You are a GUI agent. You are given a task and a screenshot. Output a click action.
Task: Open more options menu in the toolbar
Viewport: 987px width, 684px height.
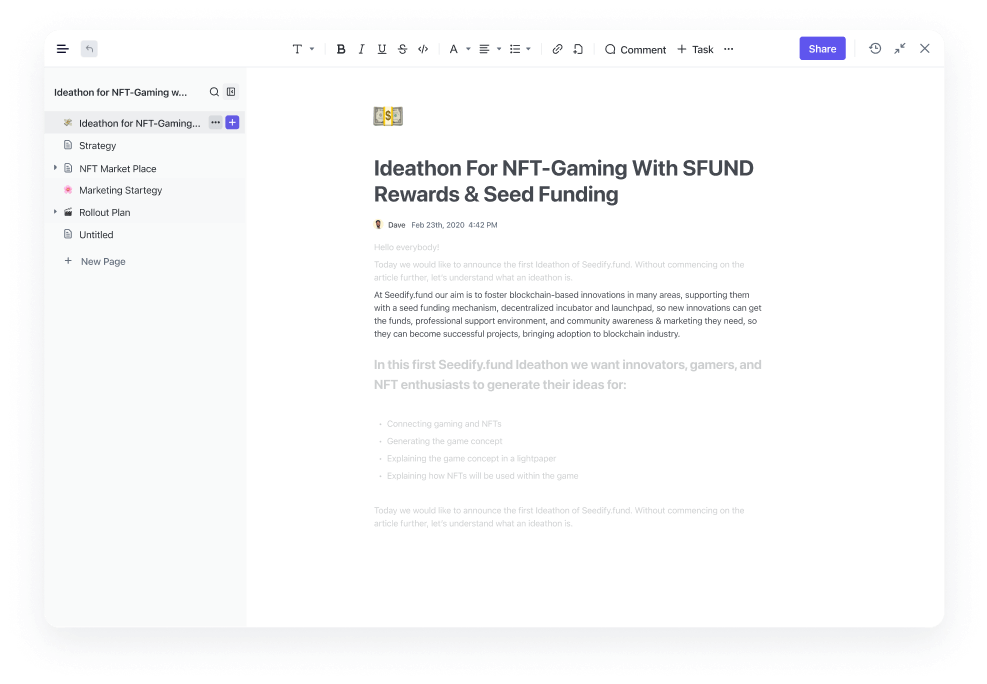[729, 48]
